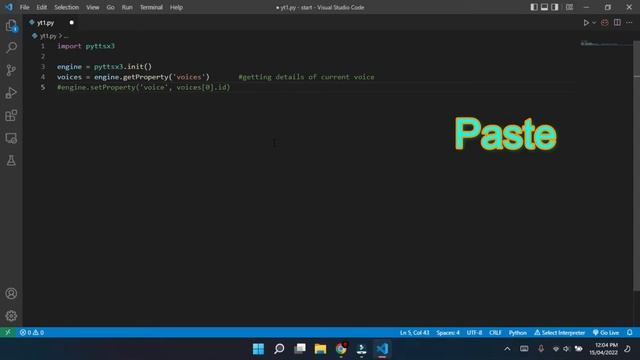Open the Help menu
Image resolution: width=640 pixels, height=360 pixels.
point(176,7)
